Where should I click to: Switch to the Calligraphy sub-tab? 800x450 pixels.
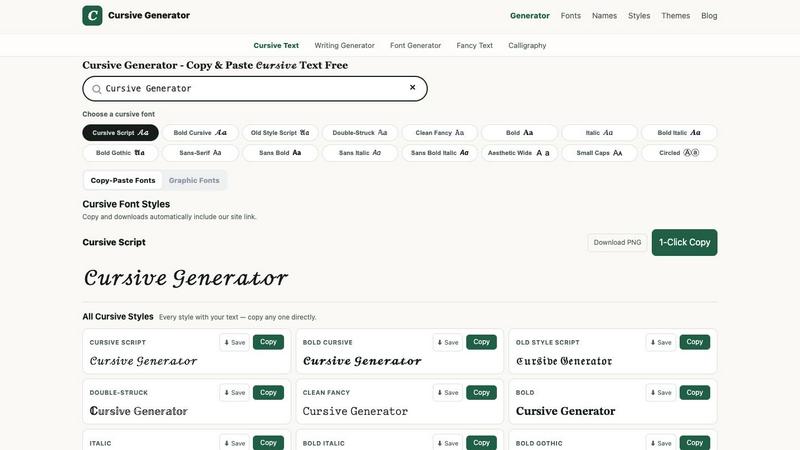[527, 45]
